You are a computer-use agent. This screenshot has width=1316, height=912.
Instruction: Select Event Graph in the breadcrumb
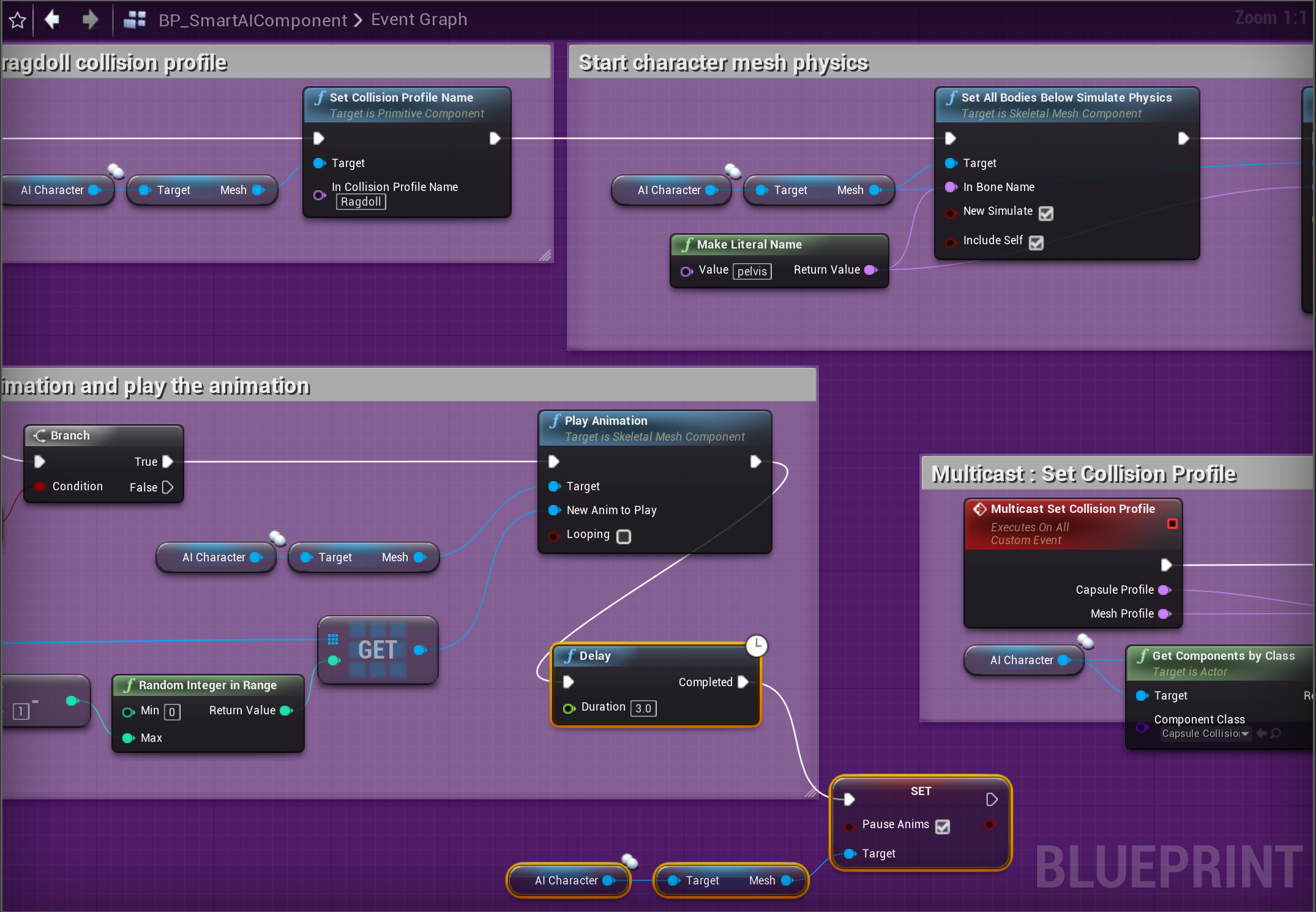[x=419, y=20]
